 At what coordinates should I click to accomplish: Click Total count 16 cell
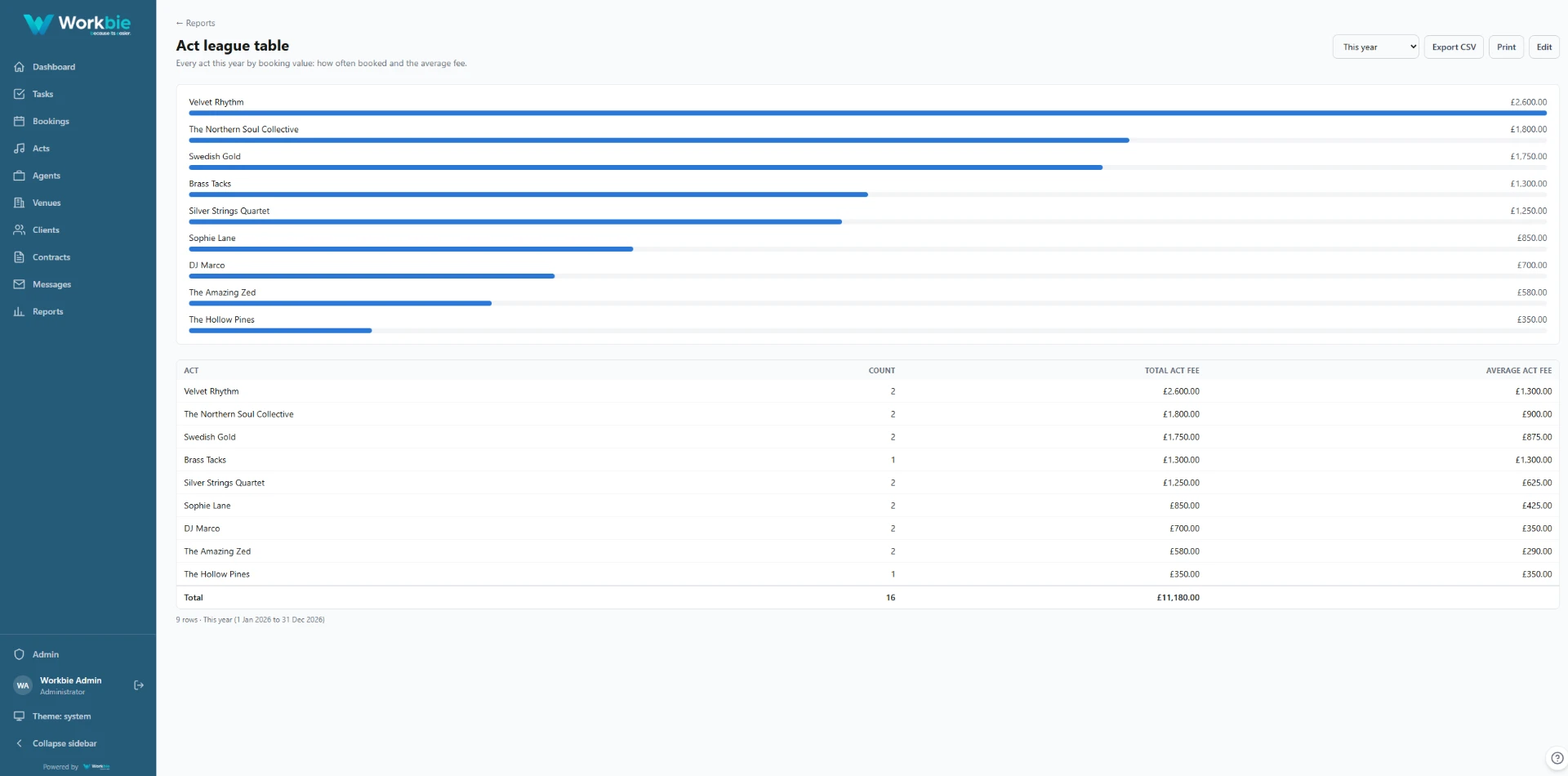coord(890,598)
